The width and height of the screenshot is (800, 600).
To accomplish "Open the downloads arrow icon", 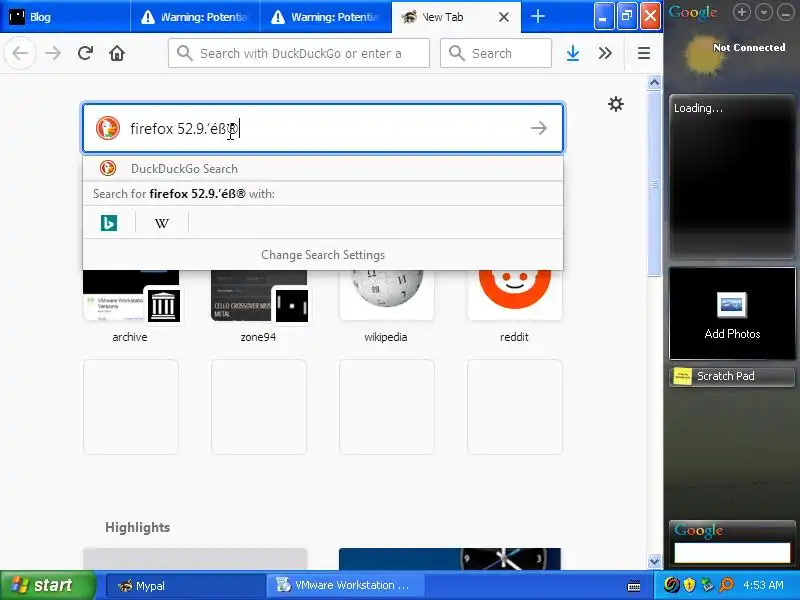I will 573,53.
